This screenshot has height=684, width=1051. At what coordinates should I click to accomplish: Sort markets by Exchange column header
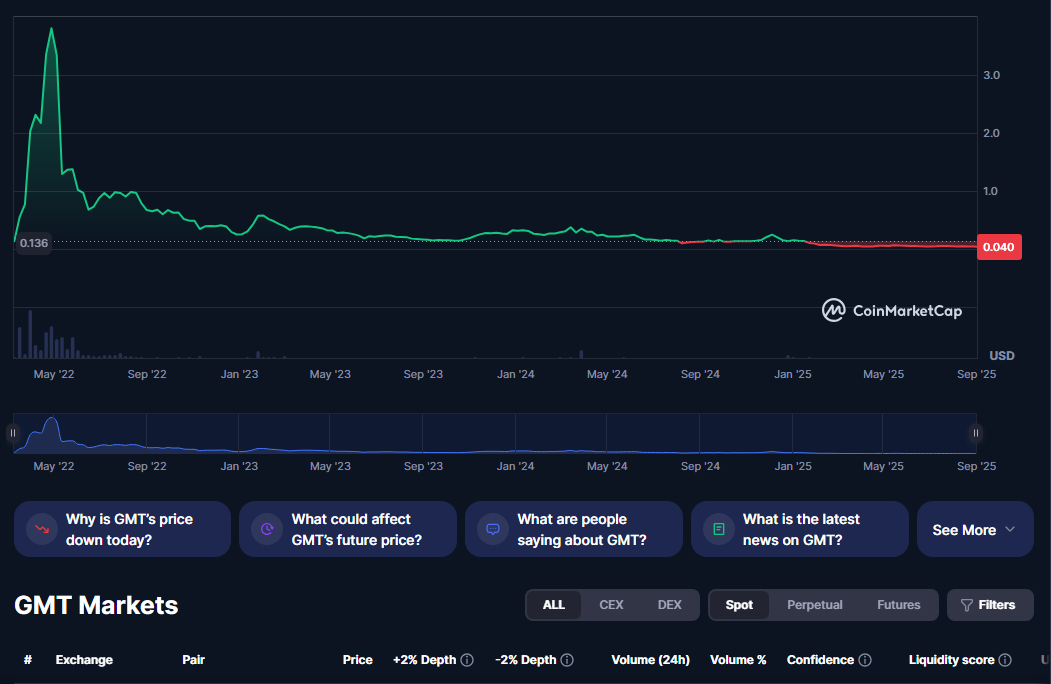point(84,660)
